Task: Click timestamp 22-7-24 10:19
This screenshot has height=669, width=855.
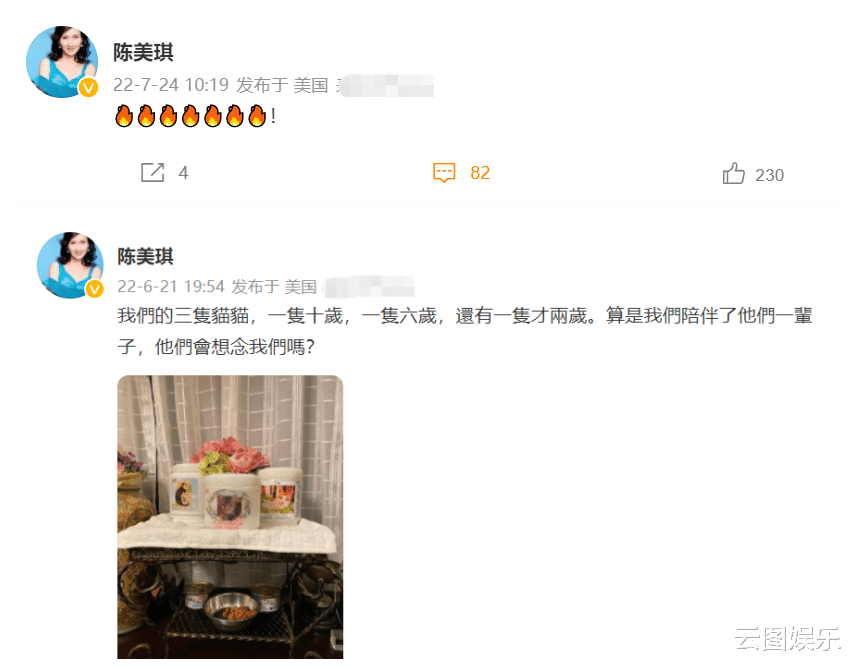Action: [x=171, y=85]
